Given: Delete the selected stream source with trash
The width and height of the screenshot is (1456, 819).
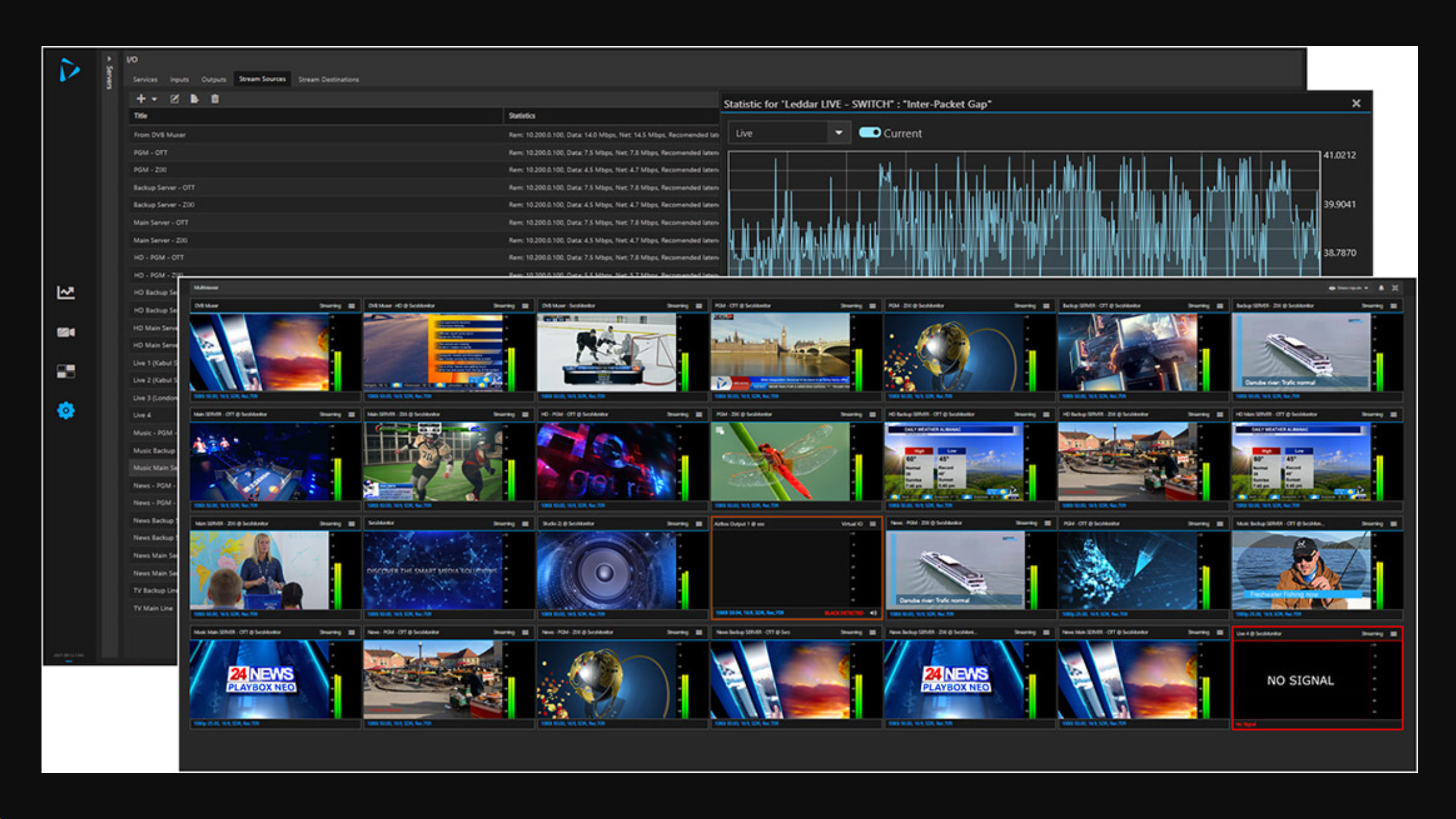Looking at the screenshot, I should pos(214,99).
